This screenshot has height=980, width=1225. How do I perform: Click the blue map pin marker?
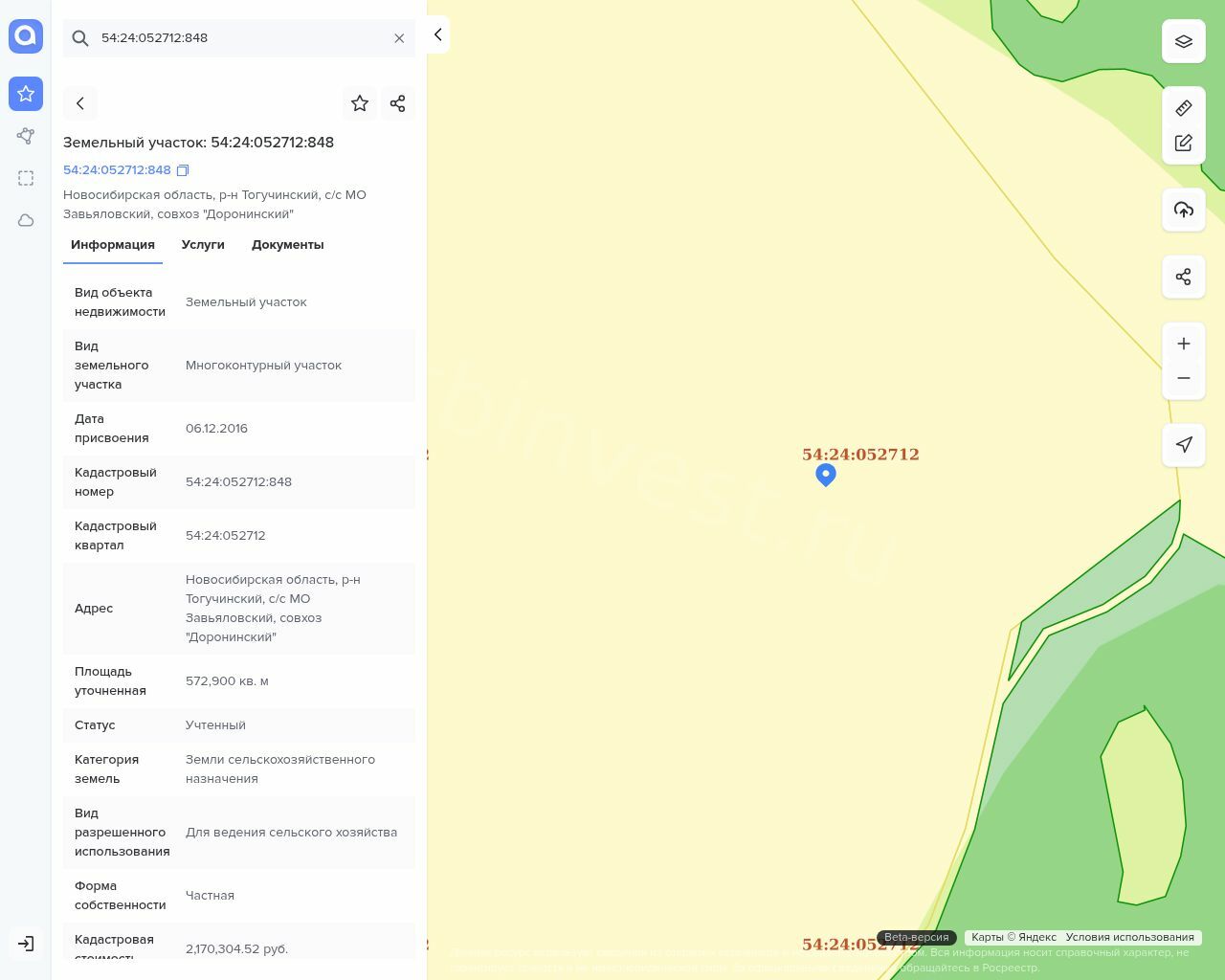click(x=826, y=474)
